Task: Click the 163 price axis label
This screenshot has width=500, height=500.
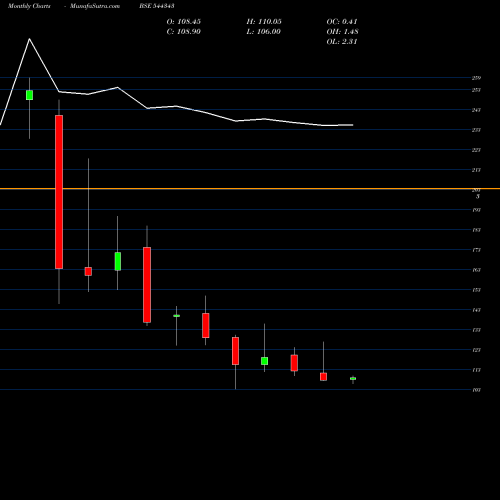Action: click(476, 270)
